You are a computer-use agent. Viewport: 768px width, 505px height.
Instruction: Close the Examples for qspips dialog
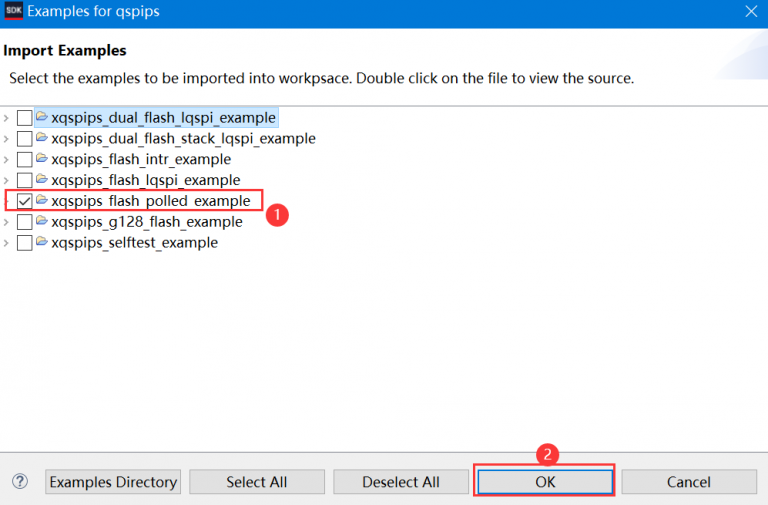tap(750, 12)
